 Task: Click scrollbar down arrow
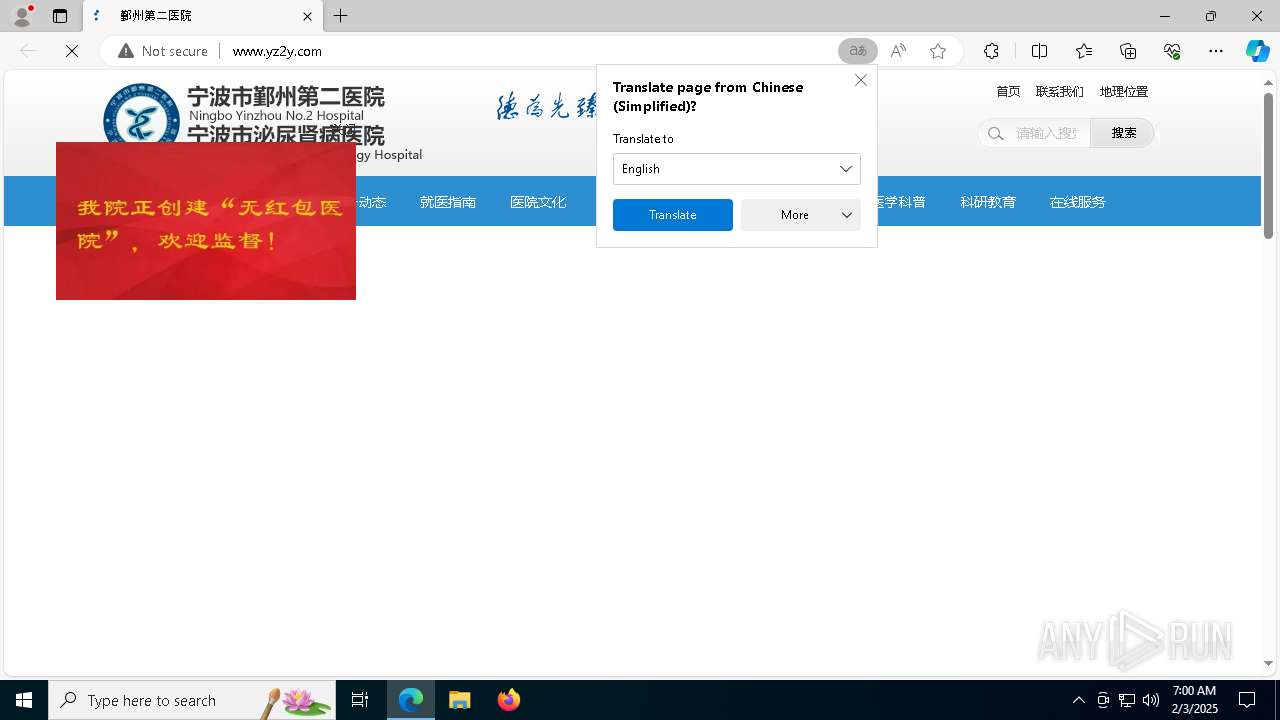tap(1268, 663)
